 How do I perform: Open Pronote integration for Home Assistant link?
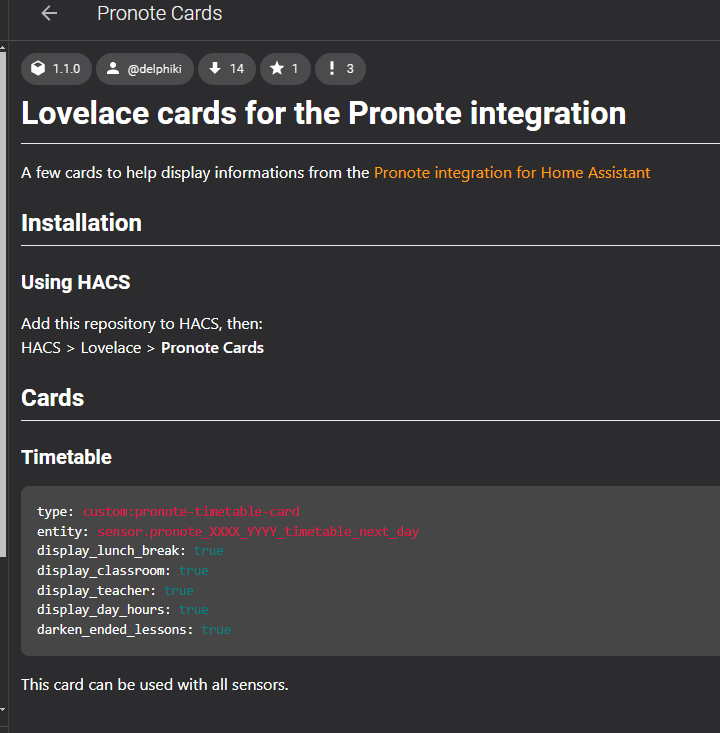(512, 172)
